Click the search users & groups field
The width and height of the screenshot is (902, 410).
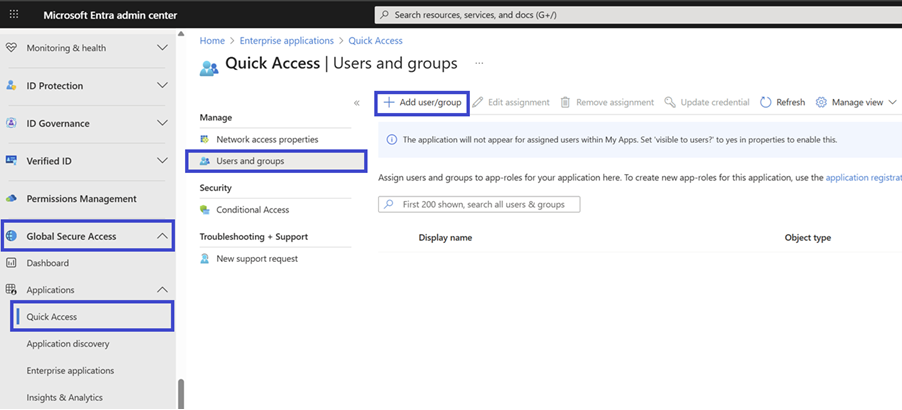coord(480,204)
